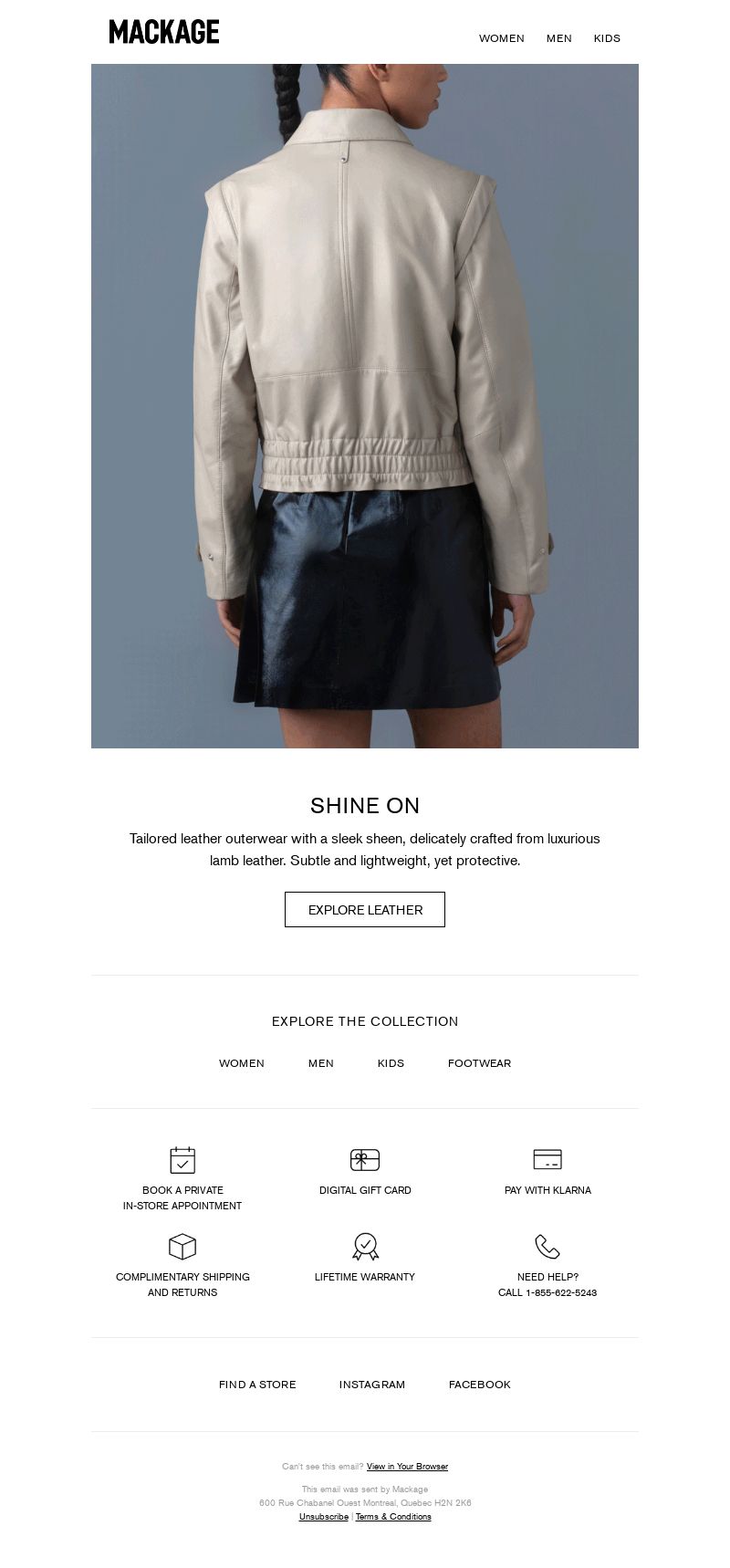Click the calendar appointment icon
Viewport: 730px width, 1568px height.
coord(182,1160)
